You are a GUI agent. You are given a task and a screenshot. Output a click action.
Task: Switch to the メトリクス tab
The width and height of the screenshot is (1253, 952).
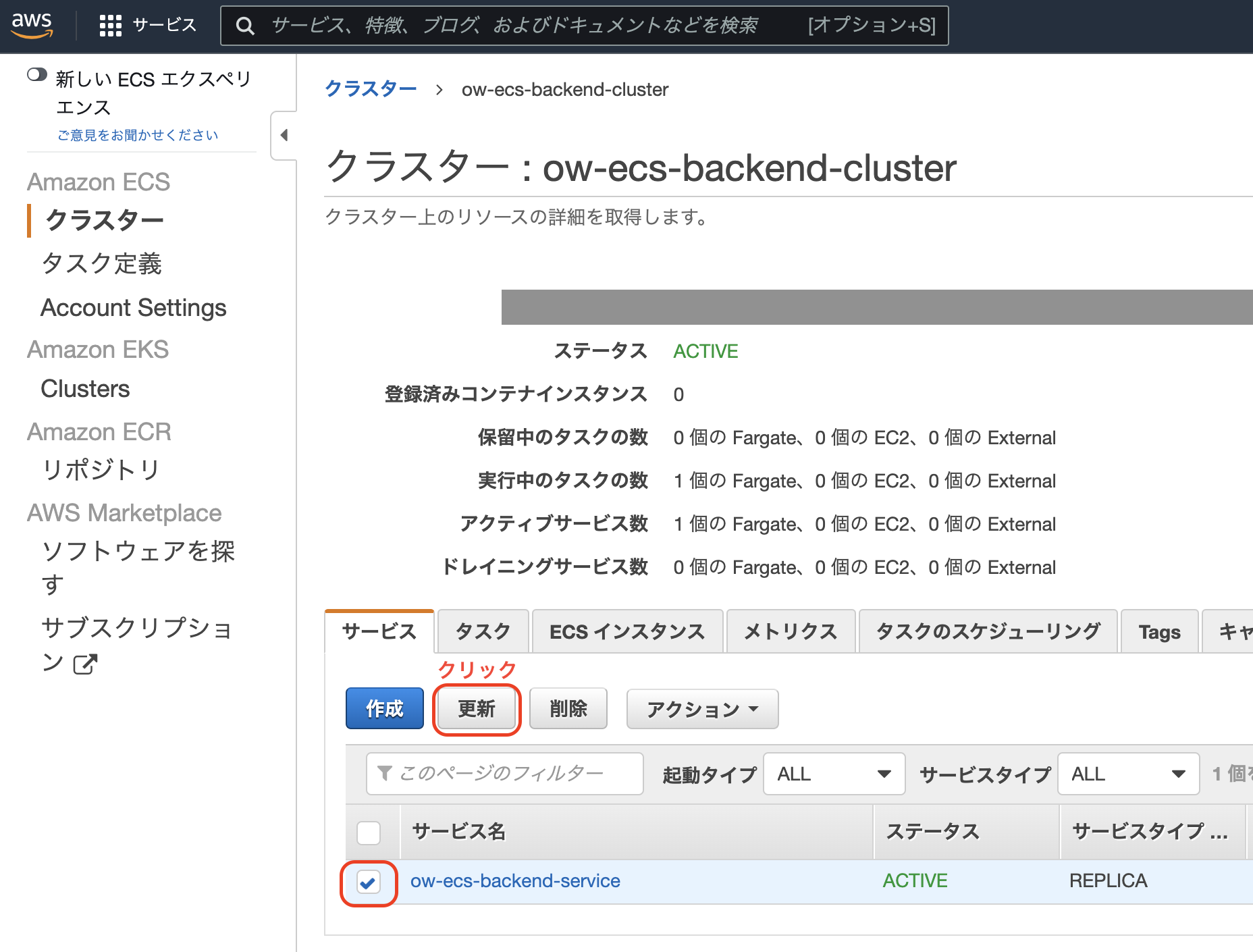click(x=791, y=631)
